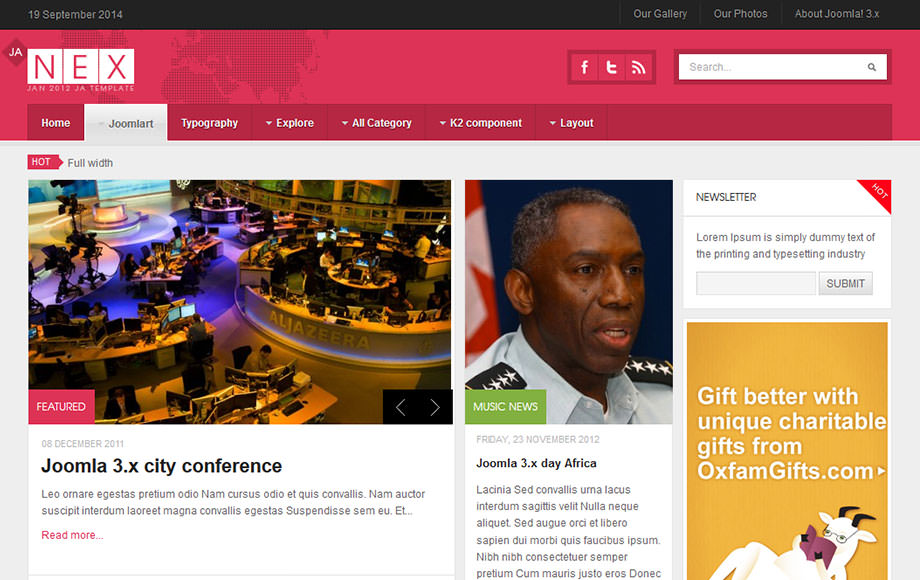This screenshot has width=920, height=580.
Task: Open the Twitter social icon
Action: coord(612,67)
